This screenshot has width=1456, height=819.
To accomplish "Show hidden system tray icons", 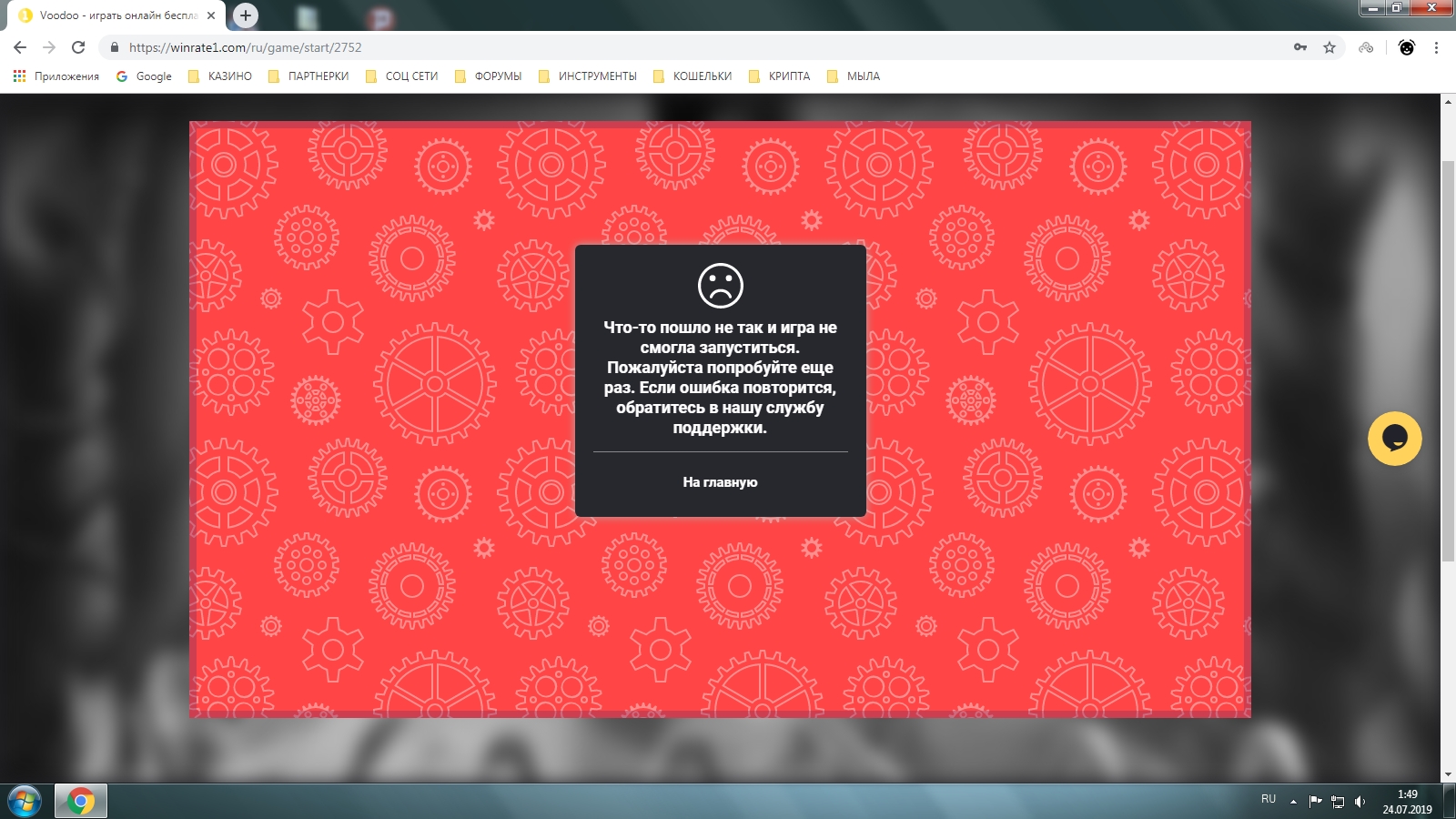I will [1293, 802].
